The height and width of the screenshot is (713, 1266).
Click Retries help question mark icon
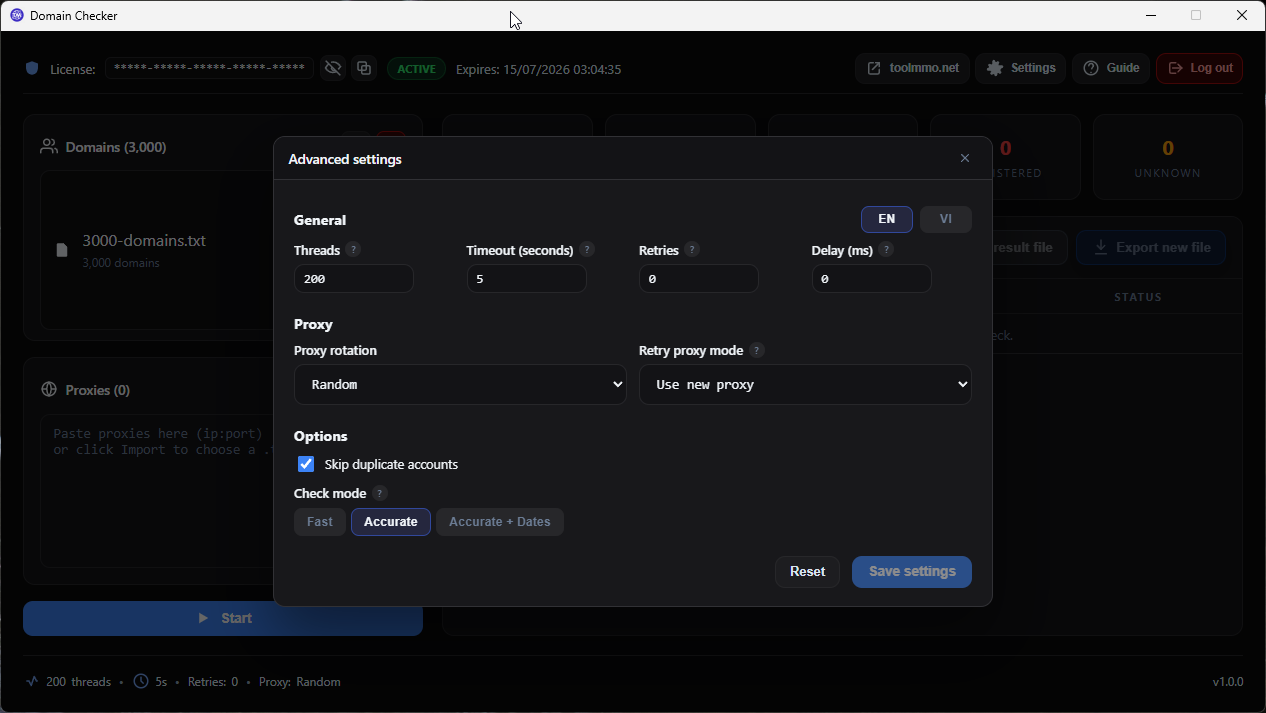pos(693,250)
